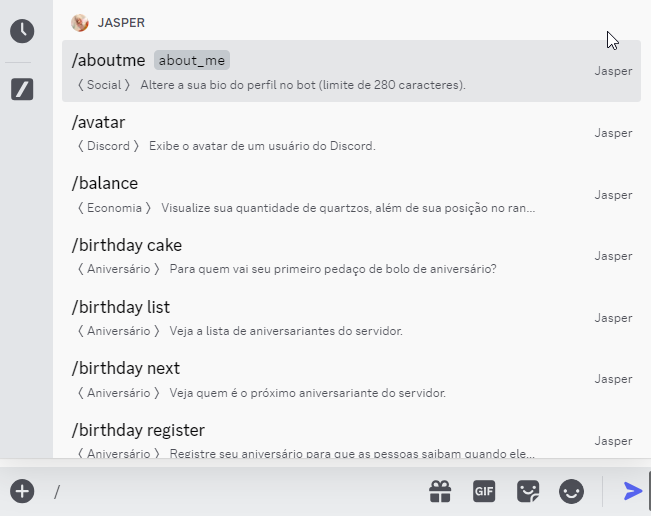Choose the /aboutme command
651x519 pixels.
coord(109,60)
